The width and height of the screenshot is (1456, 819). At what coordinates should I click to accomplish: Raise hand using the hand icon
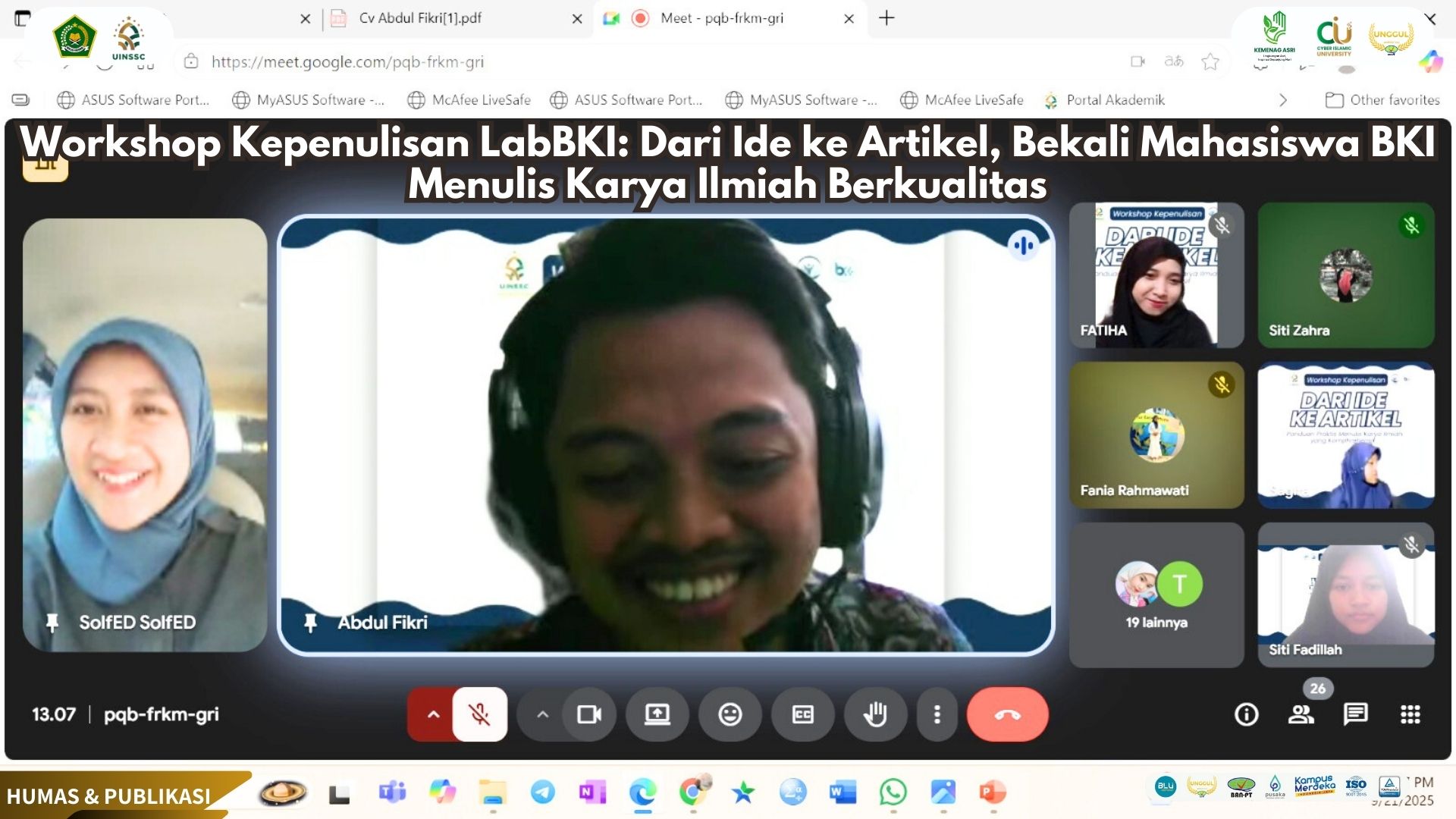(x=875, y=714)
